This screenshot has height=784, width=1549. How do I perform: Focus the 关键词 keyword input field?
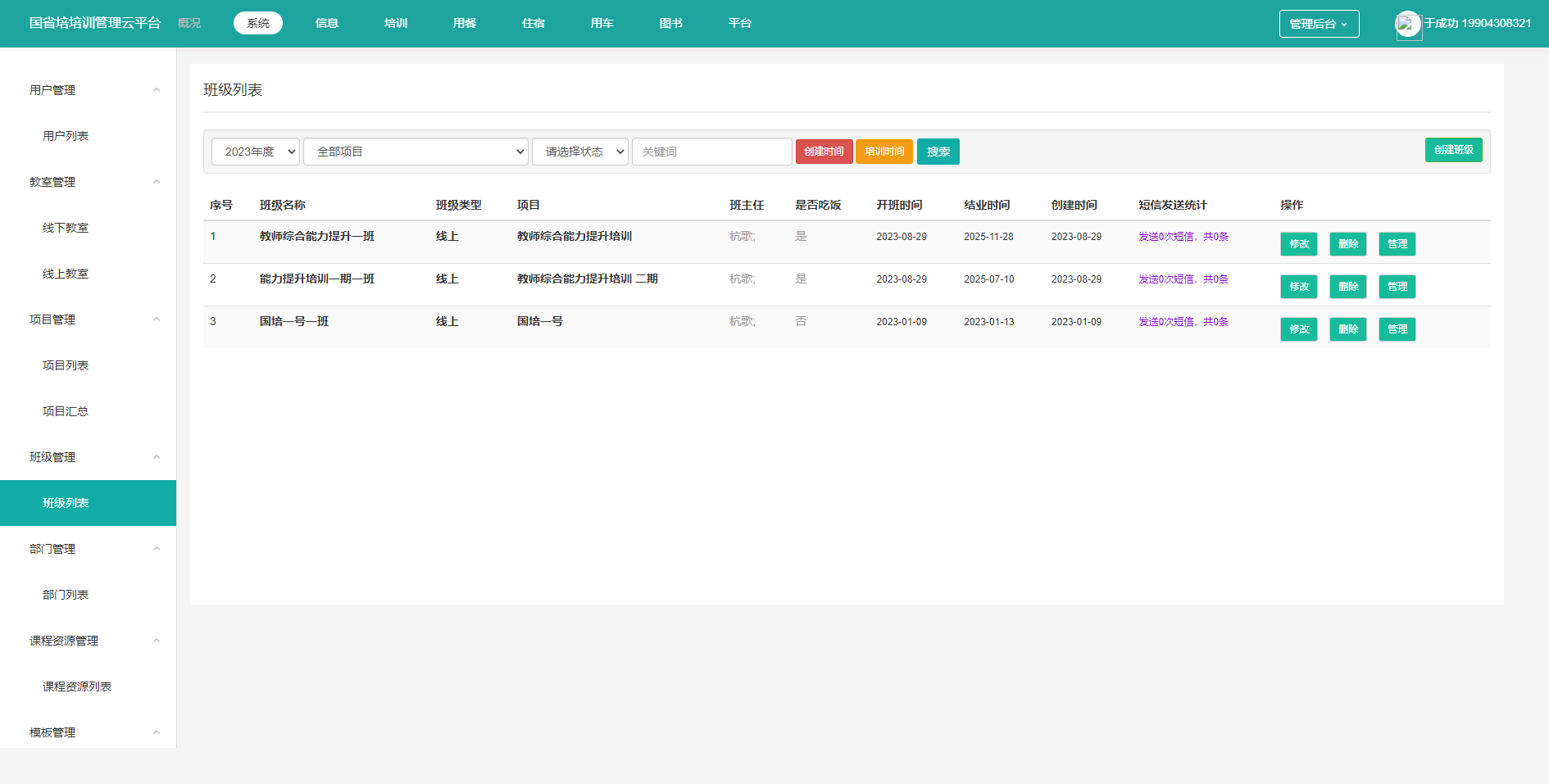tap(711, 152)
